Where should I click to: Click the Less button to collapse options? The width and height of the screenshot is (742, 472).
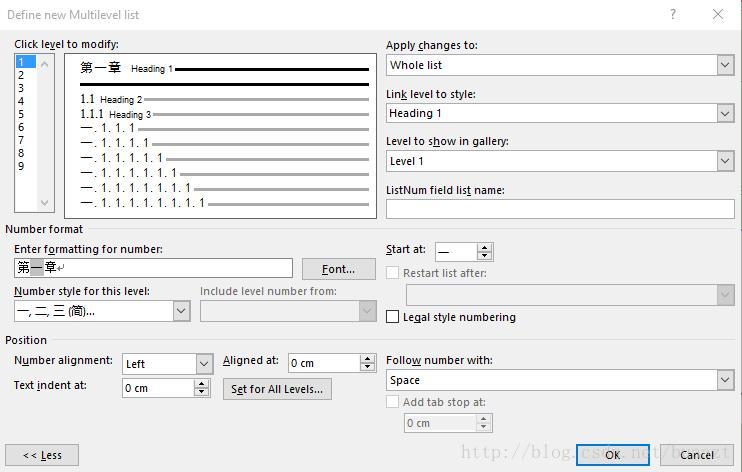pyautogui.click(x=42, y=455)
